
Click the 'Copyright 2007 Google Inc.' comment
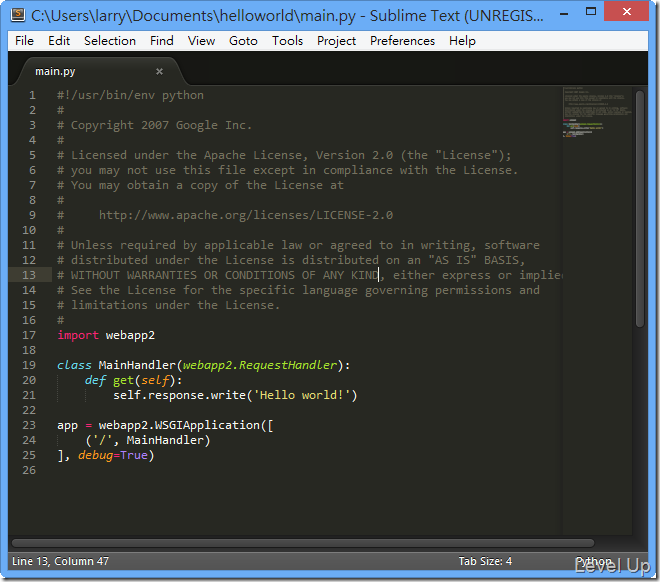161,125
